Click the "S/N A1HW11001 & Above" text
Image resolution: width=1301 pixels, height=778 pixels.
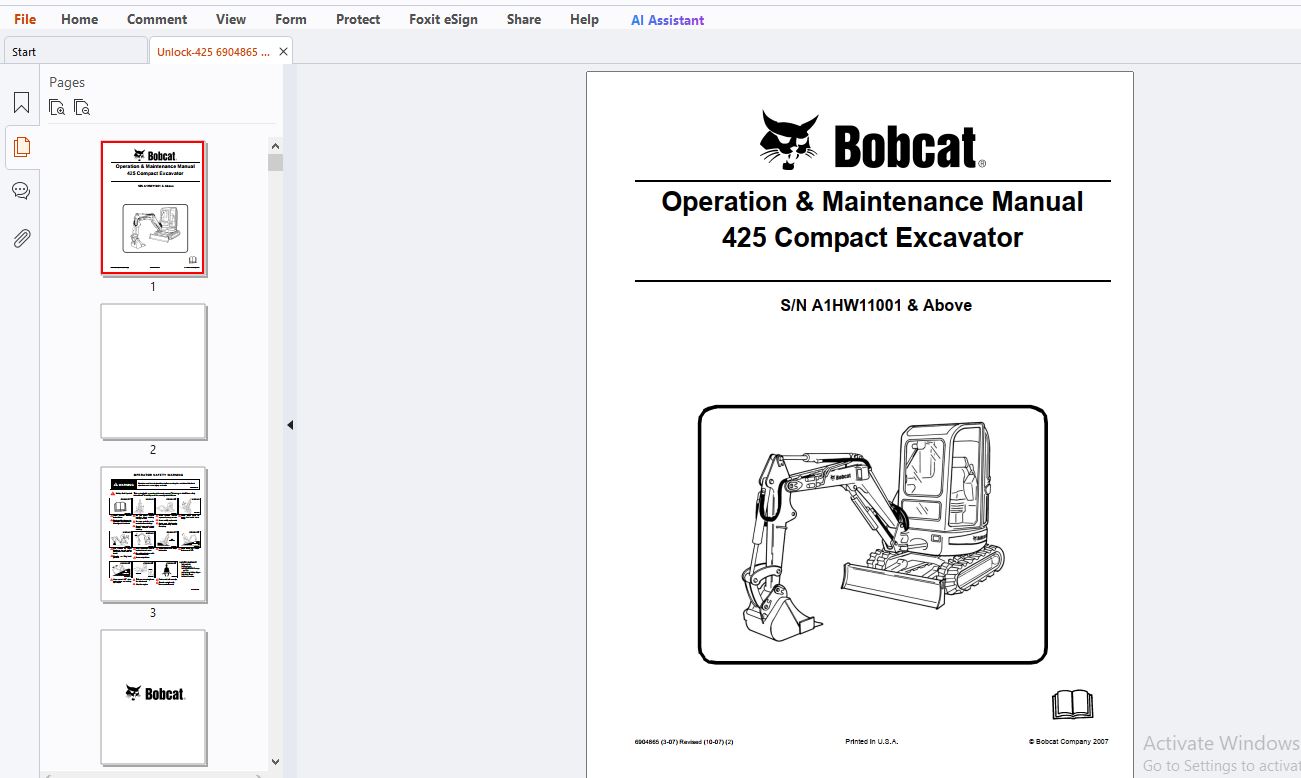tap(876, 305)
